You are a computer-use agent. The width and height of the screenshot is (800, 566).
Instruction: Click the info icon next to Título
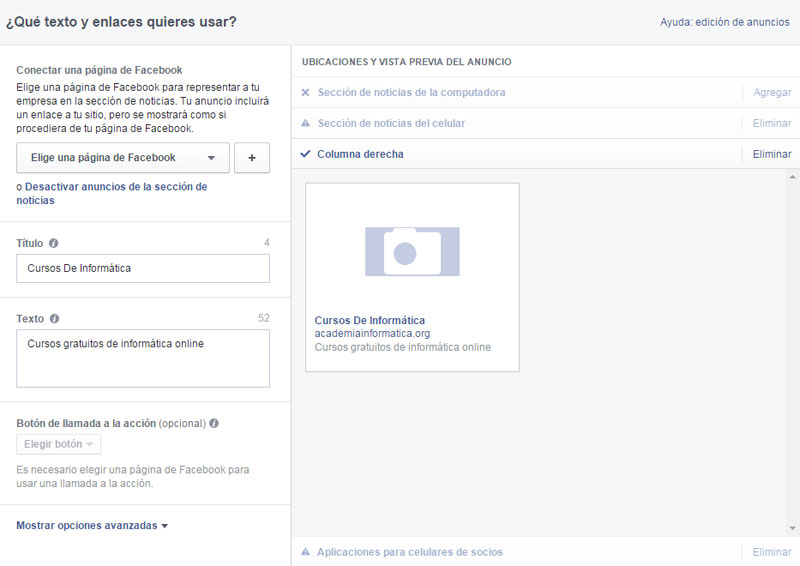pyautogui.click(x=54, y=243)
